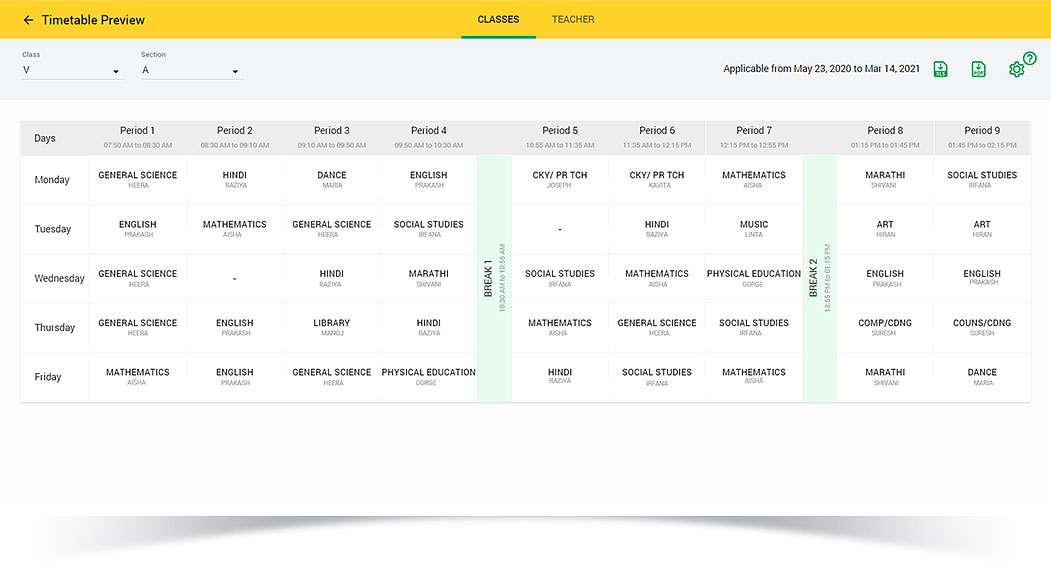
Task: Click Monday Period 1 General Science cell
Action: pyautogui.click(x=138, y=180)
